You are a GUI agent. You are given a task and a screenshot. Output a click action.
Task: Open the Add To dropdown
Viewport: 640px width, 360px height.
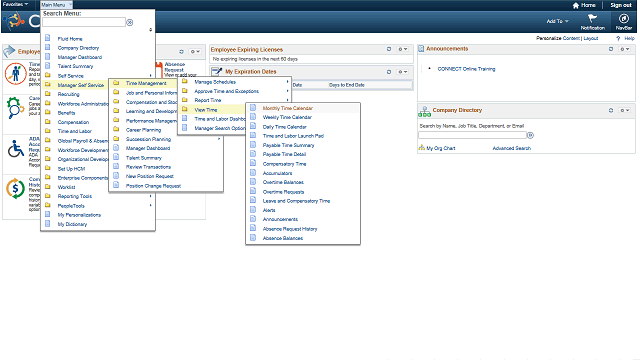click(557, 21)
